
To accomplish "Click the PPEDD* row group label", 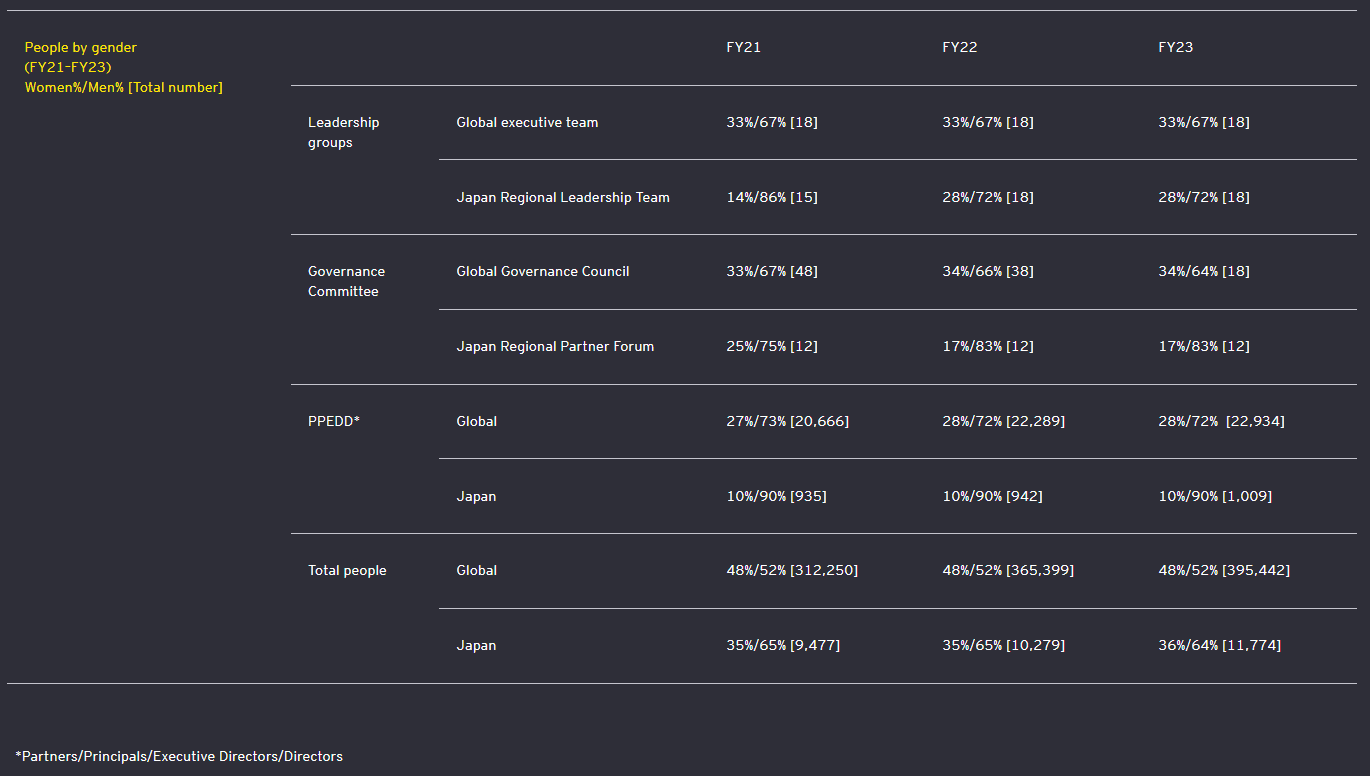I will point(333,421).
